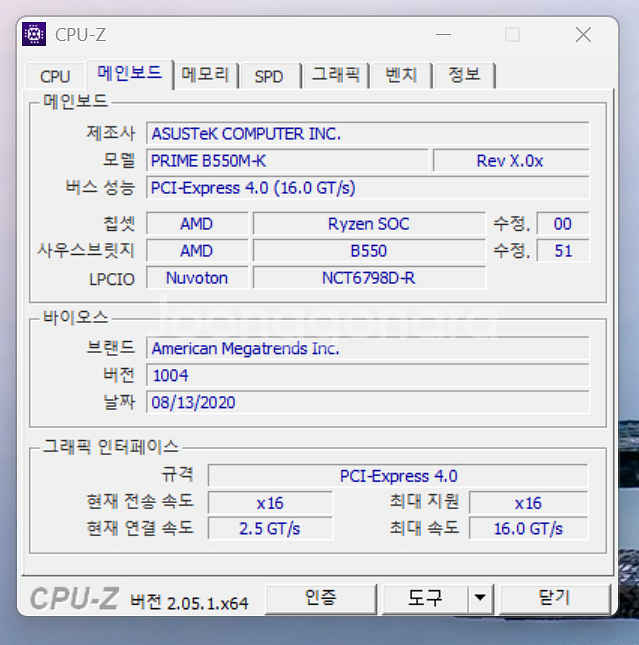This screenshot has height=645, width=639.
Task: Go to the 벤치 tab
Action: tap(401, 75)
